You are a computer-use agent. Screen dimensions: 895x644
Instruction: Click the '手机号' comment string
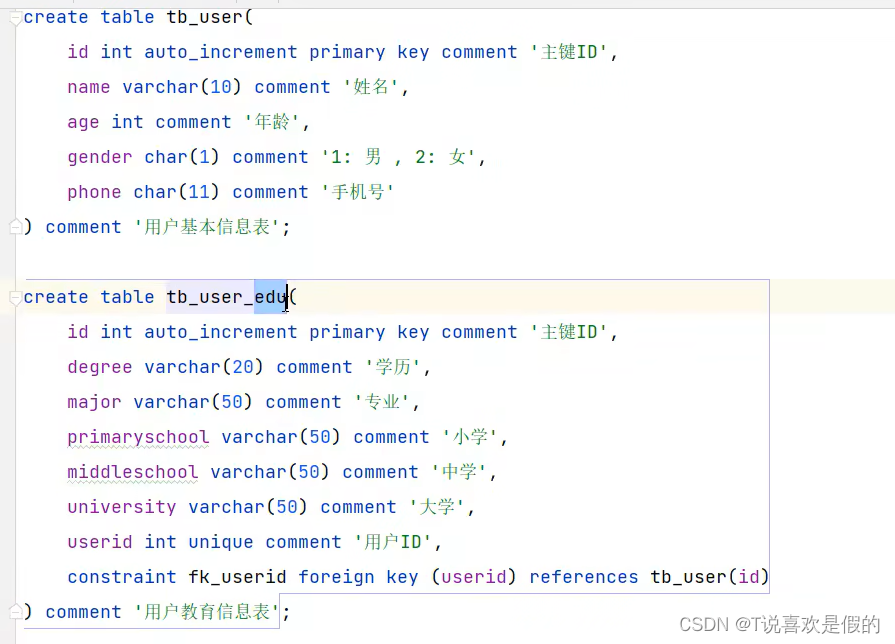357,192
